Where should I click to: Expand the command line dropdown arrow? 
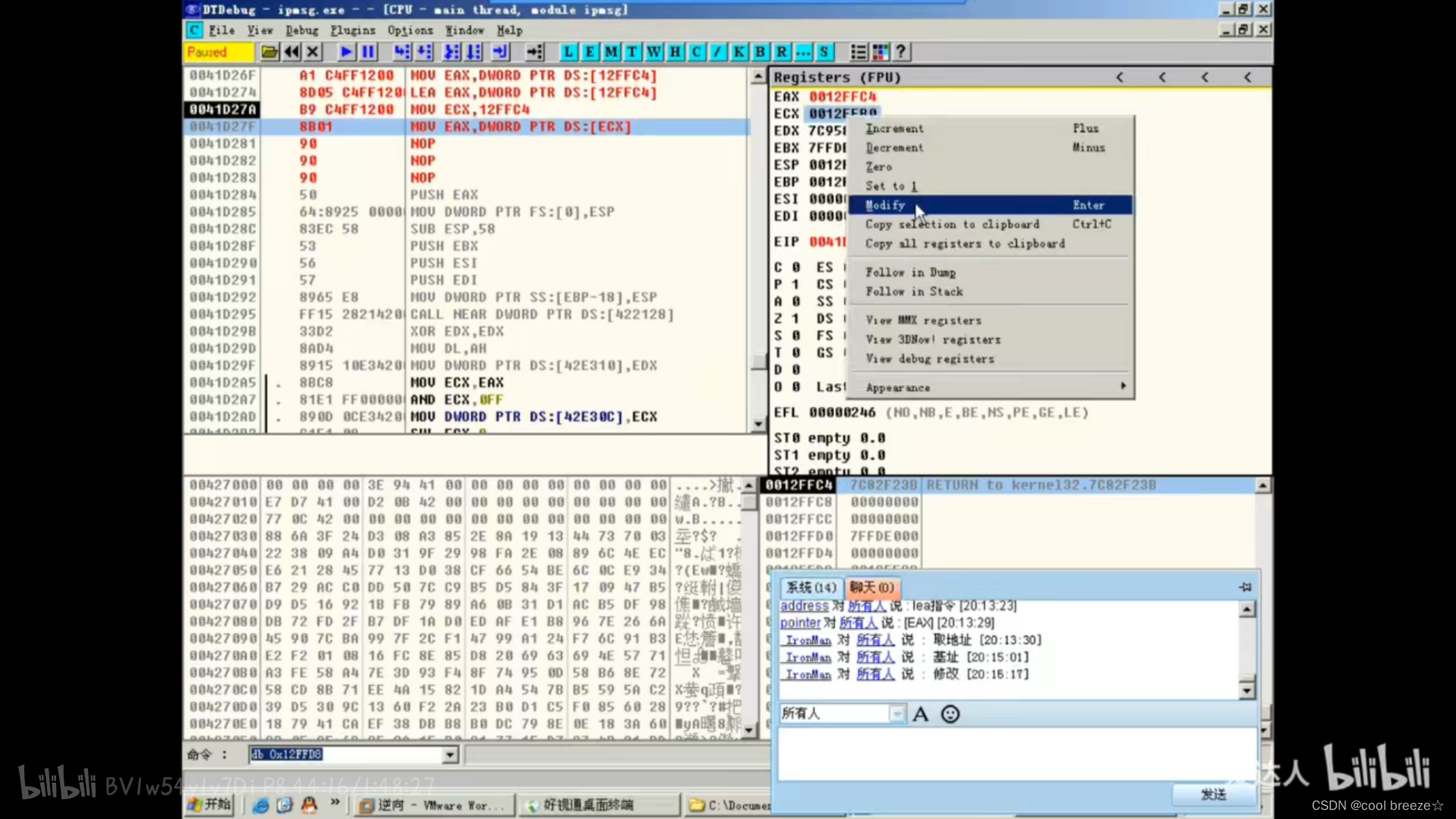tap(450, 755)
